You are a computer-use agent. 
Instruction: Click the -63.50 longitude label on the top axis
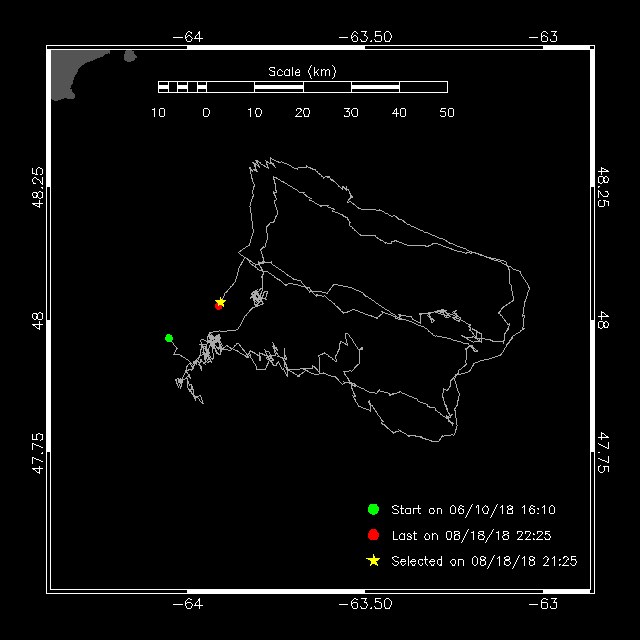(x=365, y=37)
